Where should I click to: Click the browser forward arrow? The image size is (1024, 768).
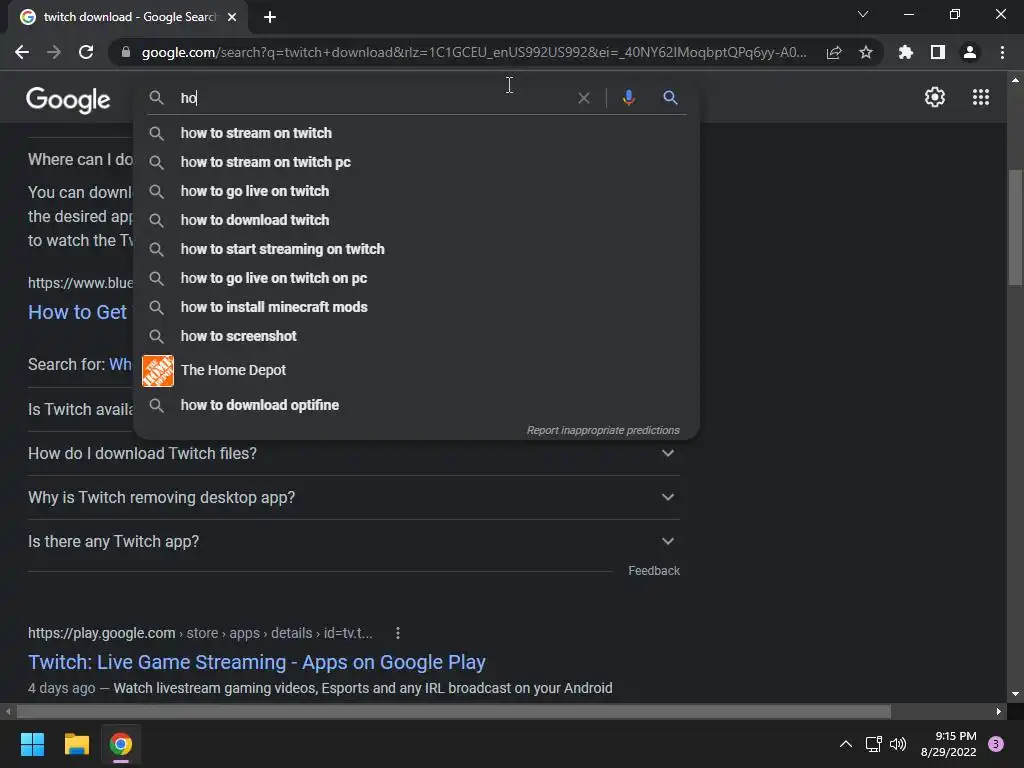coord(54,52)
